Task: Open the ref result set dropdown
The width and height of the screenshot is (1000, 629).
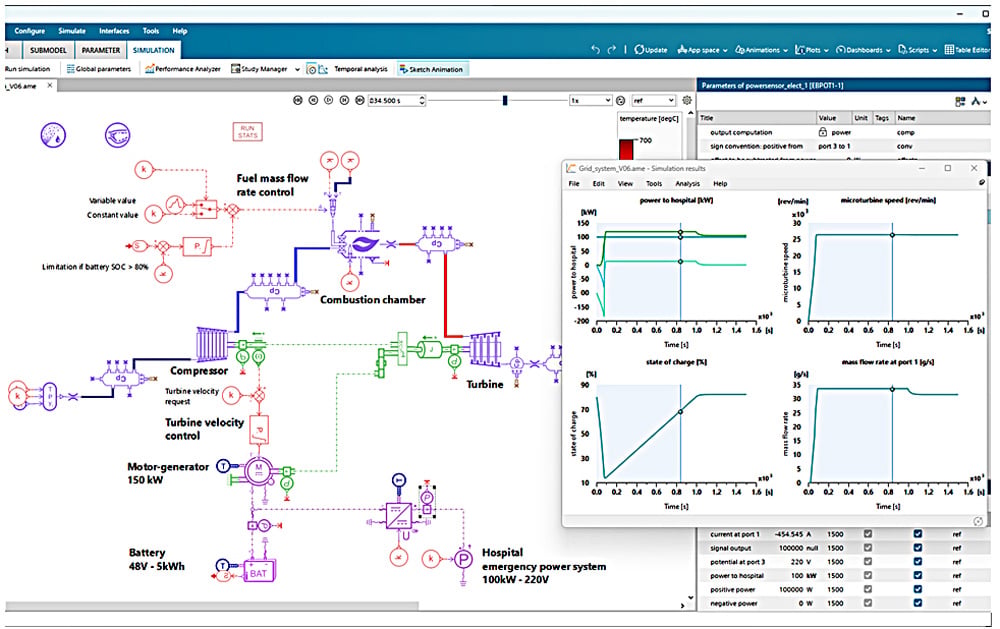Action: point(653,101)
